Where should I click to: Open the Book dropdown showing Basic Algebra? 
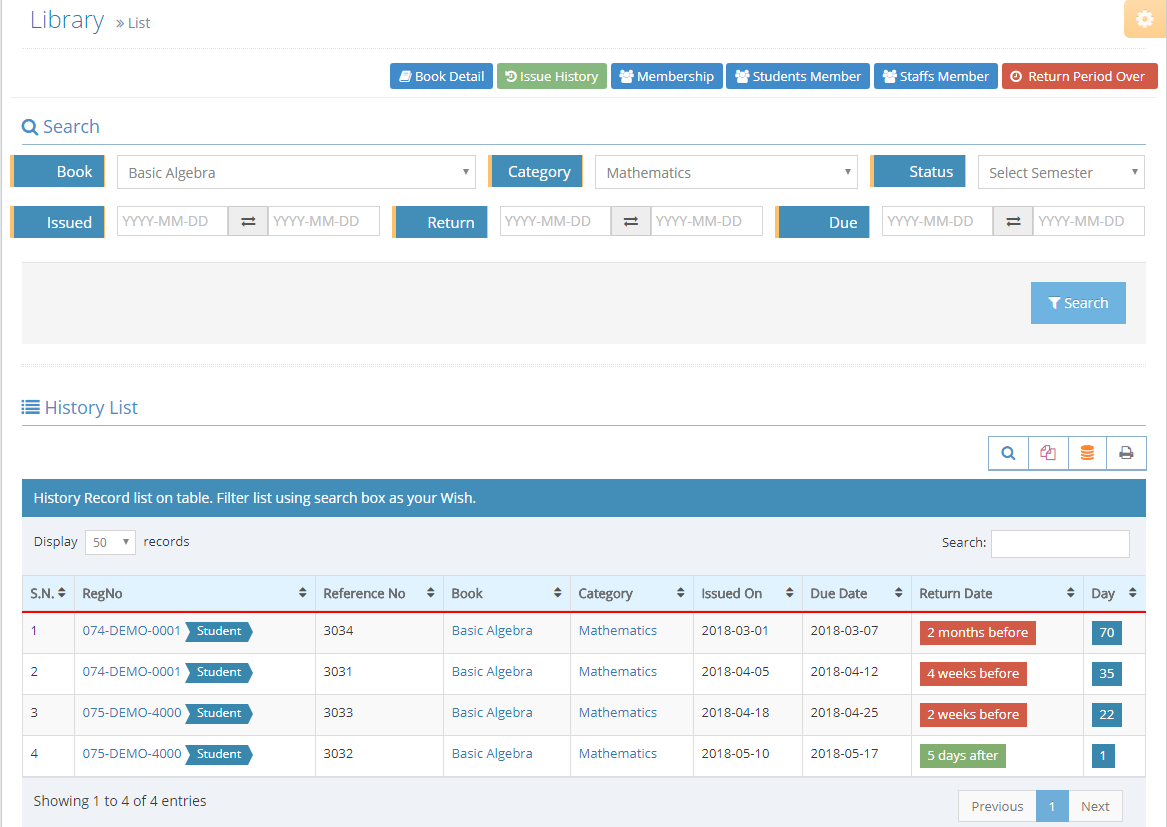(x=296, y=172)
